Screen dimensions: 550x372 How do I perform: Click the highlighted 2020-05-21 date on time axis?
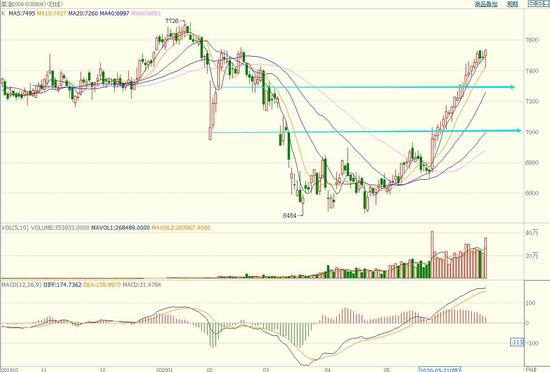440,369
